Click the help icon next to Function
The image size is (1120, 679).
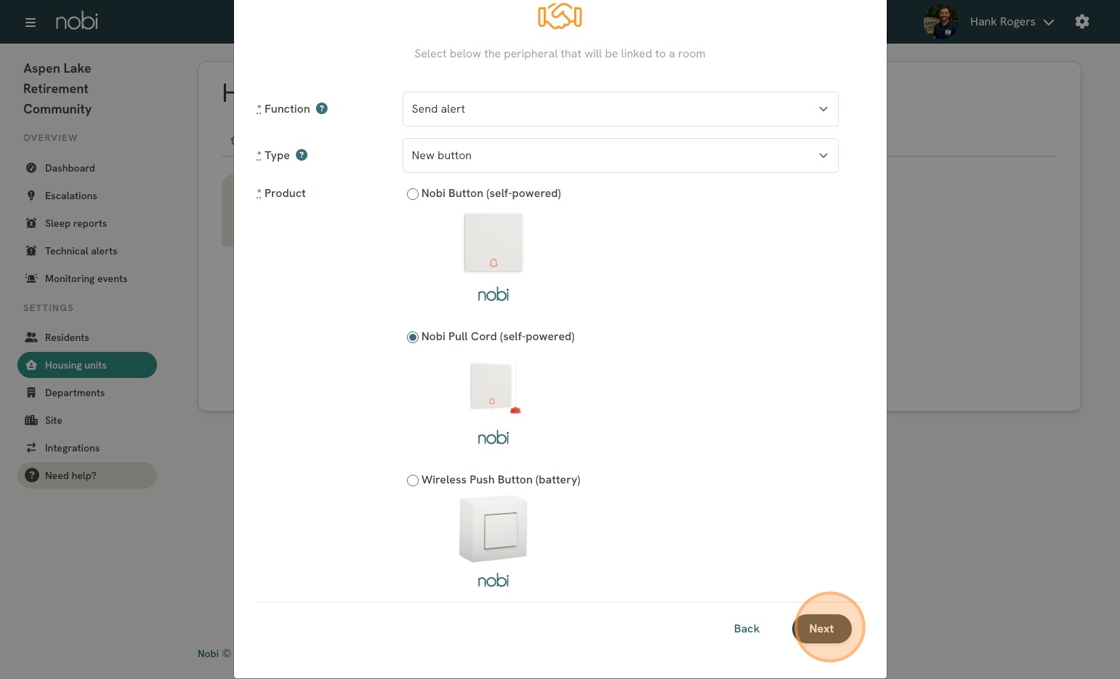point(322,109)
